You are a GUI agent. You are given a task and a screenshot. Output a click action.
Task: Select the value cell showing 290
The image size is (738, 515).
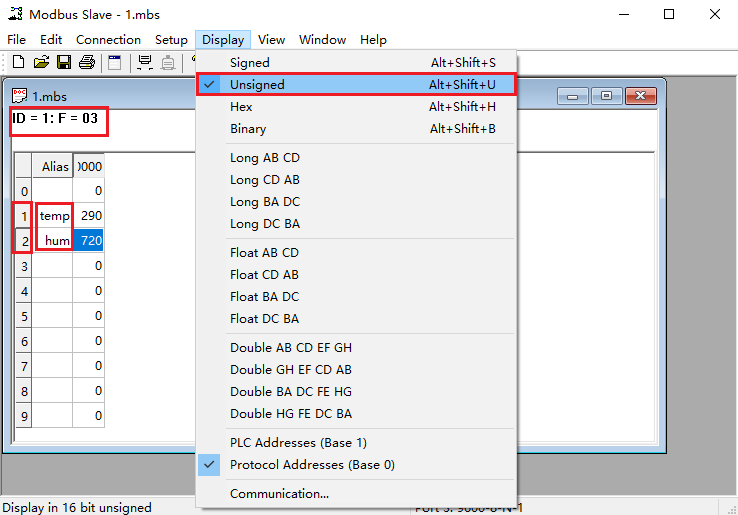(x=88, y=216)
